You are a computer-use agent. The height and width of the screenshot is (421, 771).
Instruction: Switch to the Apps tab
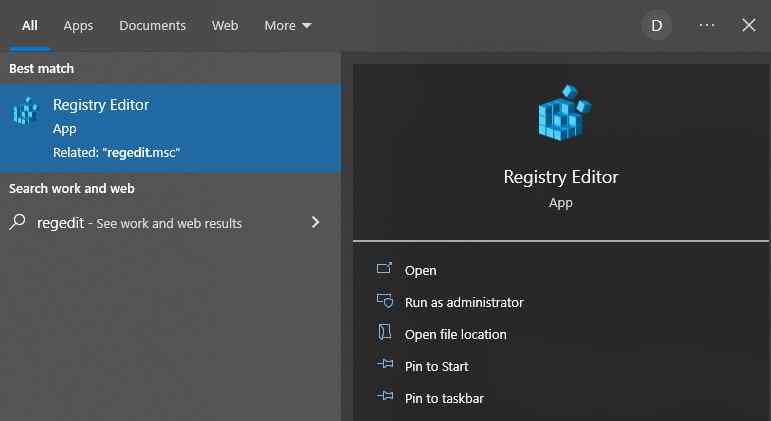[78, 26]
